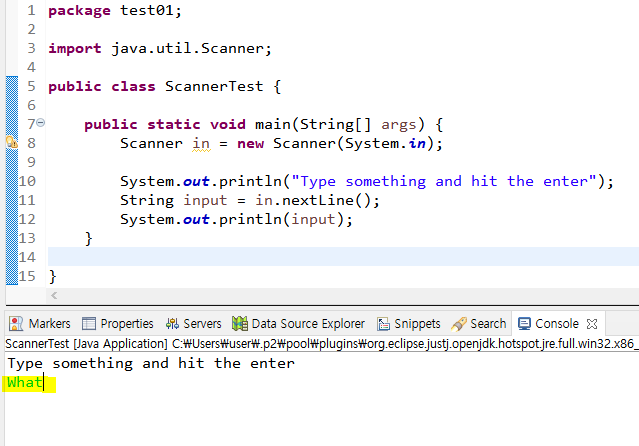The width and height of the screenshot is (639, 446).
Task: Click the console output 'Type something and hit the enter'
Action: pyautogui.click(x=151, y=363)
